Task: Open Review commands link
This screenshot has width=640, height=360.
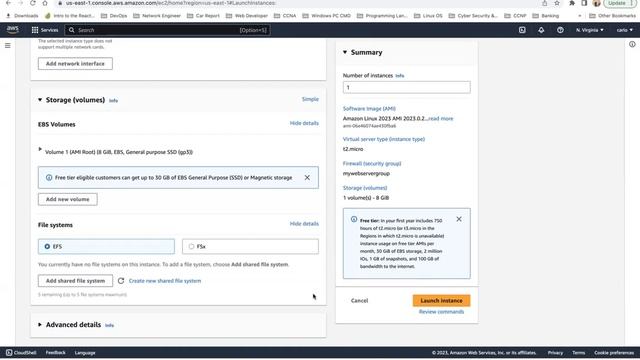Action: tap(441, 312)
